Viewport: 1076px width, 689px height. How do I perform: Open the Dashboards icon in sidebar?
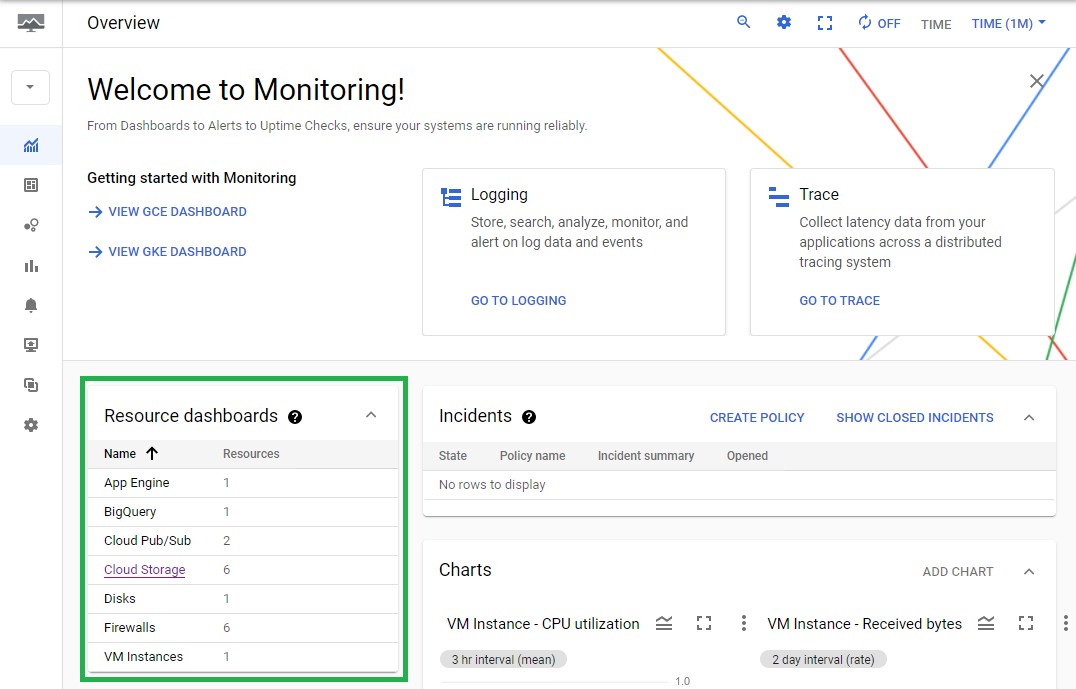pyautogui.click(x=31, y=185)
